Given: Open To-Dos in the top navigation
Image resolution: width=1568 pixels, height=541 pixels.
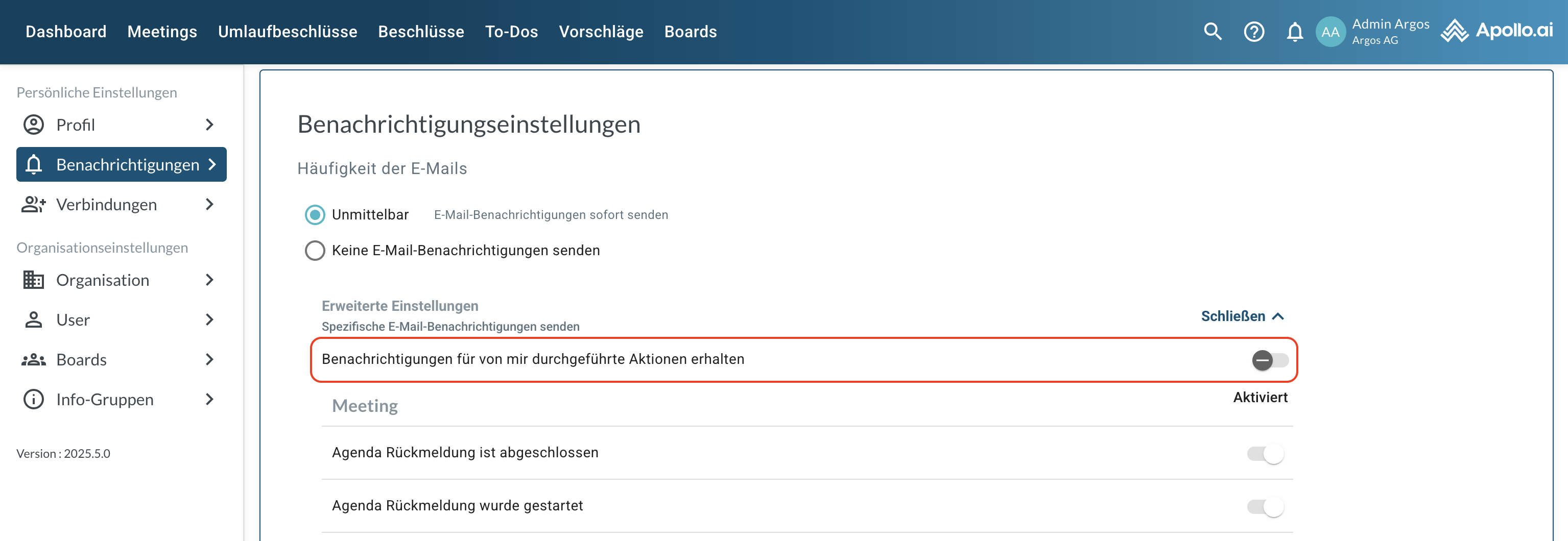Looking at the screenshot, I should click(x=511, y=32).
